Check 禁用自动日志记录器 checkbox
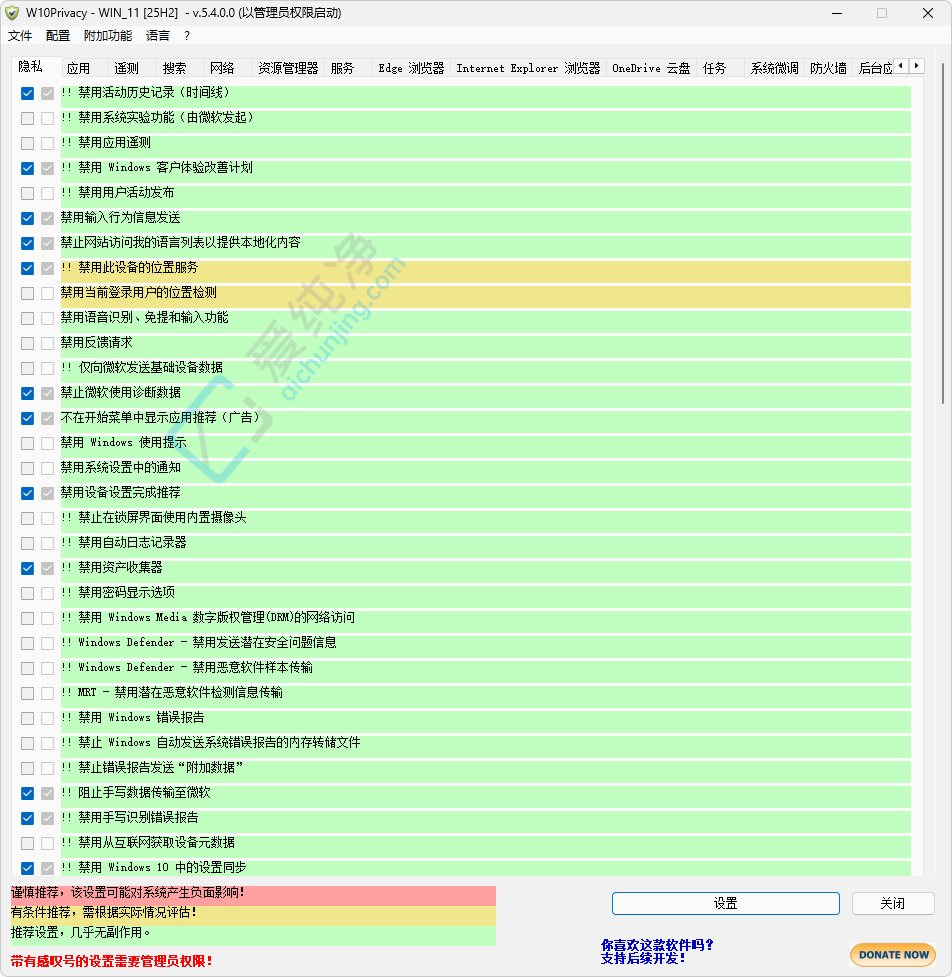 tap(27, 543)
